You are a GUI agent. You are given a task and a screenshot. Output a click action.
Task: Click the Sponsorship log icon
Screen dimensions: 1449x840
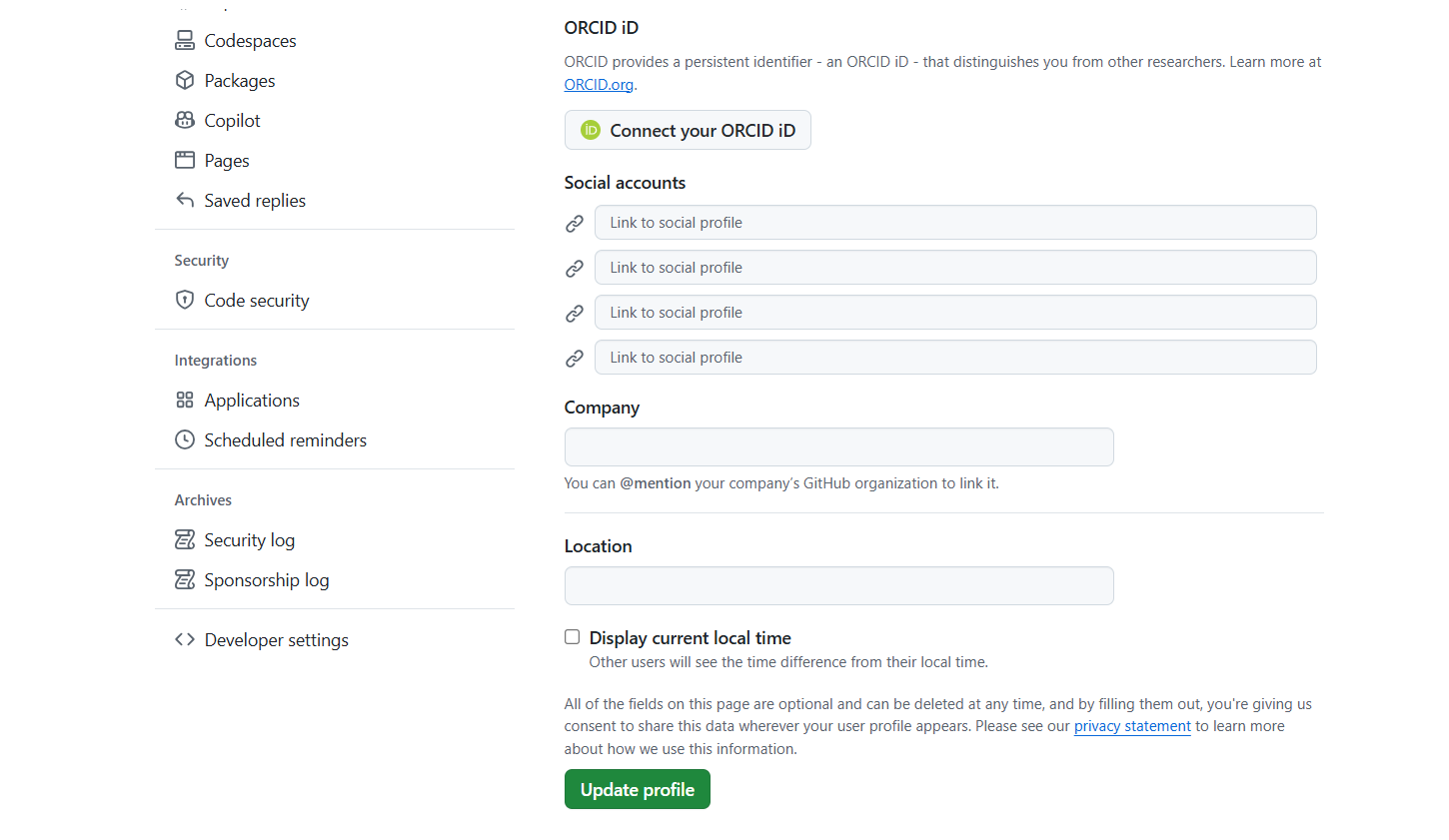click(x=185, y=579)
